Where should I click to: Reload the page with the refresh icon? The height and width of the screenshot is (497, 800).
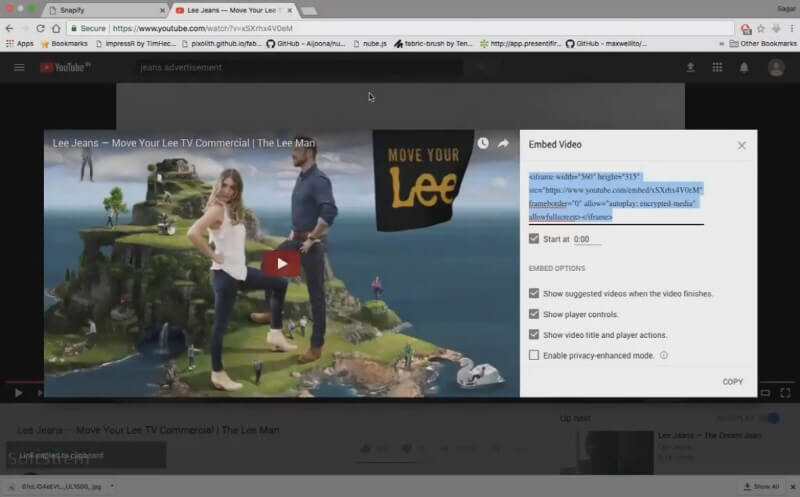coord(40,29)
